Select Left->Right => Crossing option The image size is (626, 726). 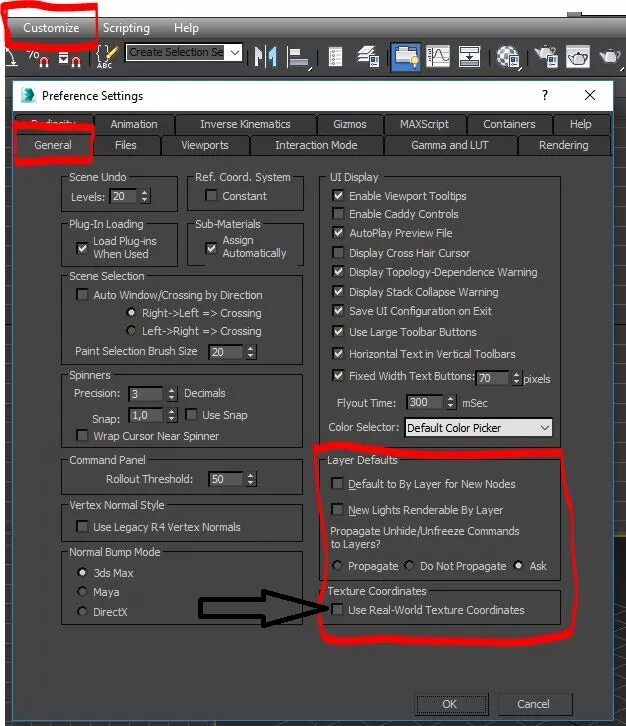[131, 331]
